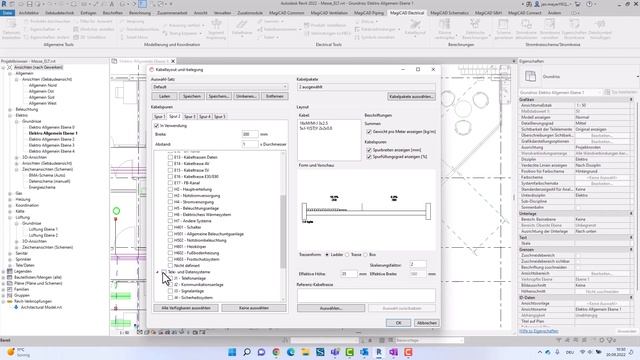The width and height of the screenshot is (640, 360).
Task: Click the Breite input field
Action: click(x=250, y=134)
